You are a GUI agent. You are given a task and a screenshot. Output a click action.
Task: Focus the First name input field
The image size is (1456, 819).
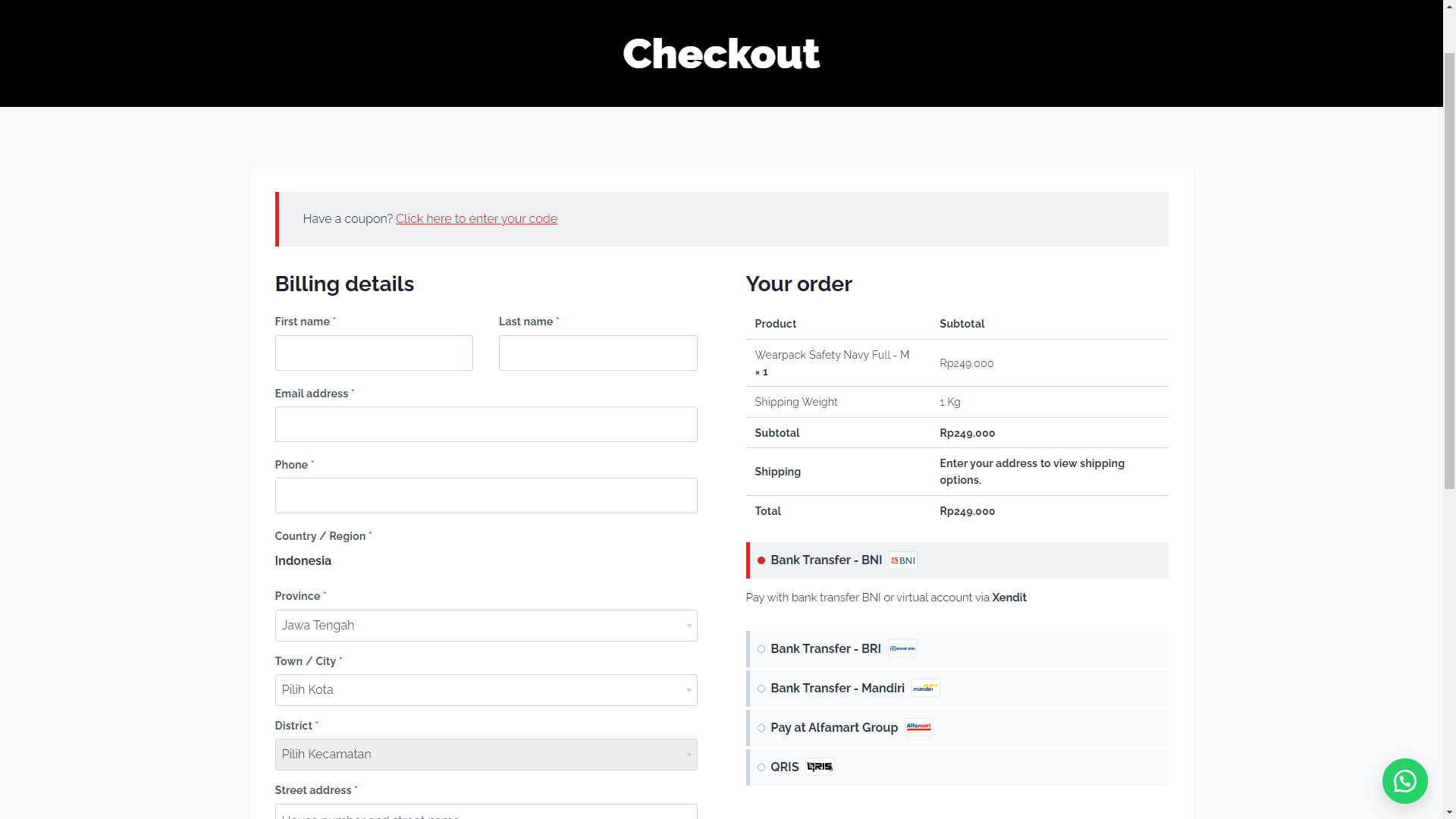pos(374,353)
